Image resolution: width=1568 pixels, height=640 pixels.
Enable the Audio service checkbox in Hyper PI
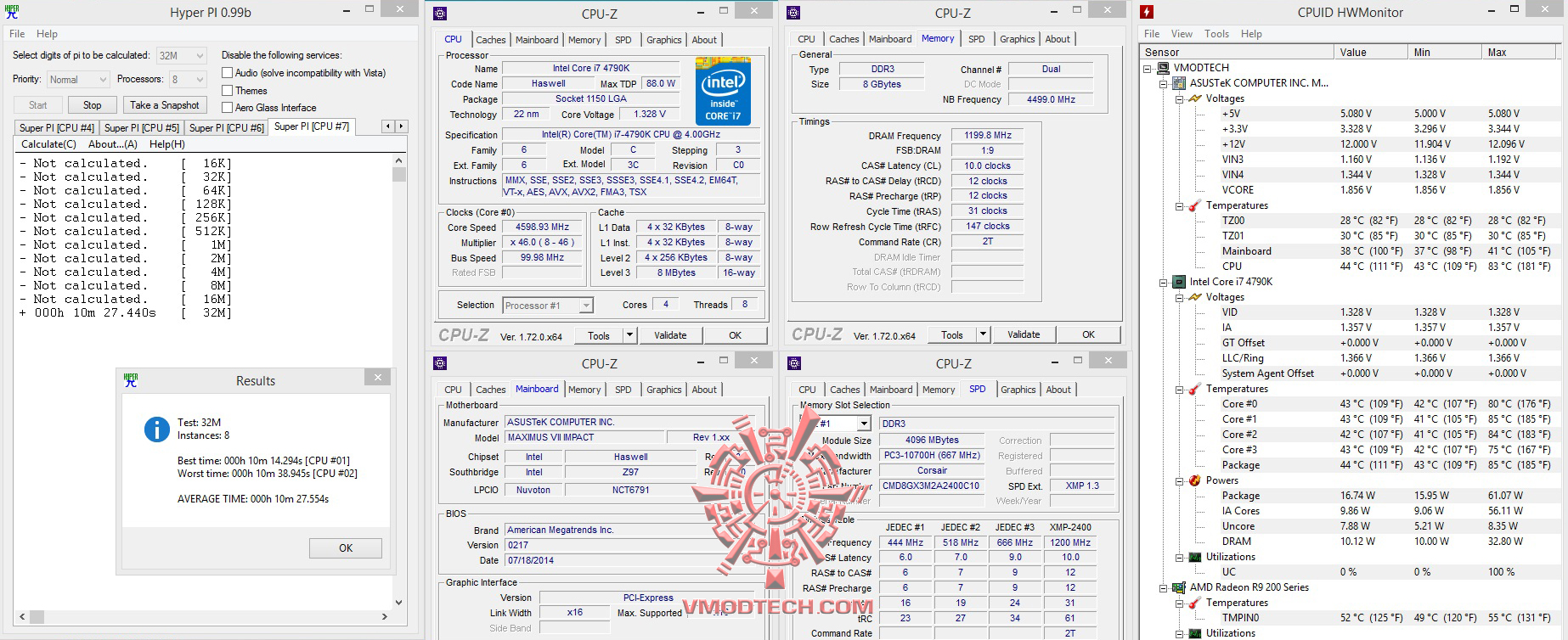click(x=227, y=73)
